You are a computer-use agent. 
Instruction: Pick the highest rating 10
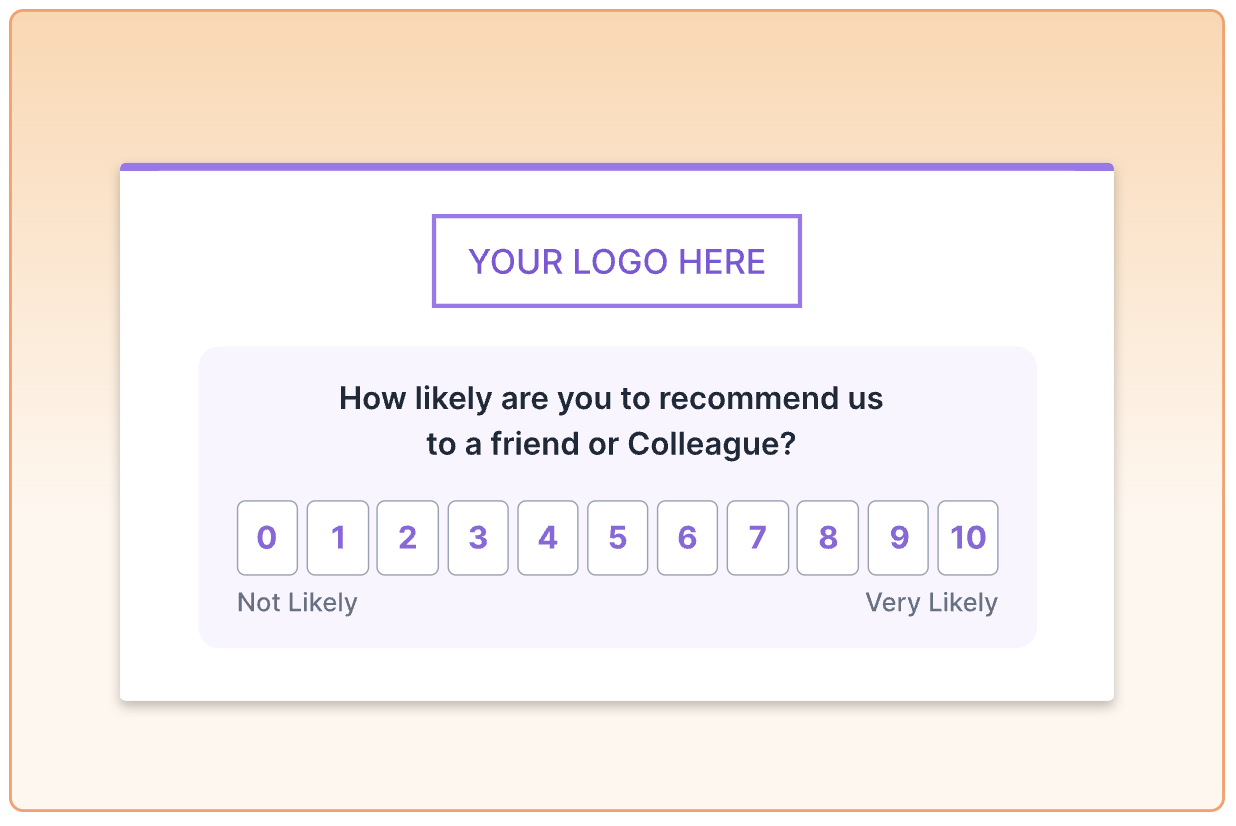968,538
